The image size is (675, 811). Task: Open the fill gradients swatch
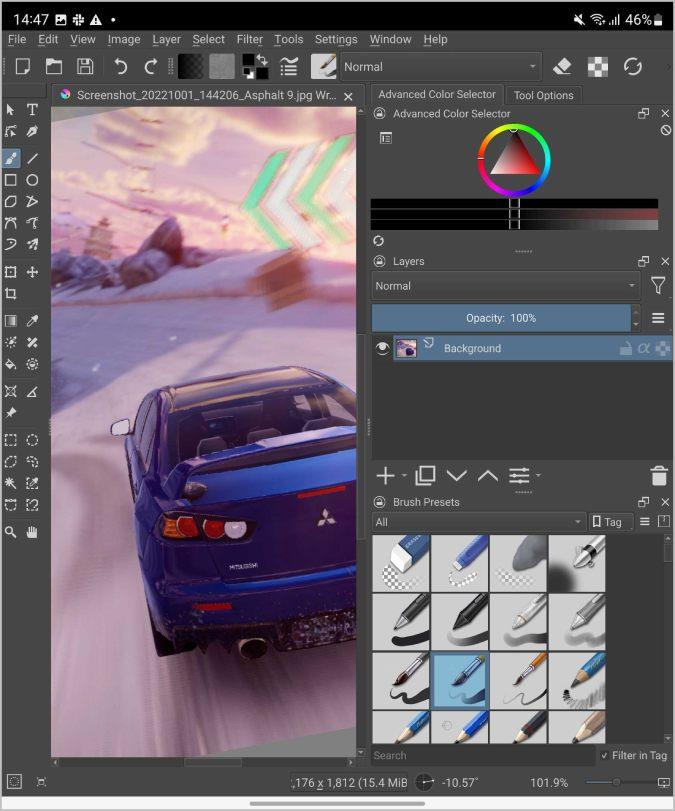(x=190, y=67)
